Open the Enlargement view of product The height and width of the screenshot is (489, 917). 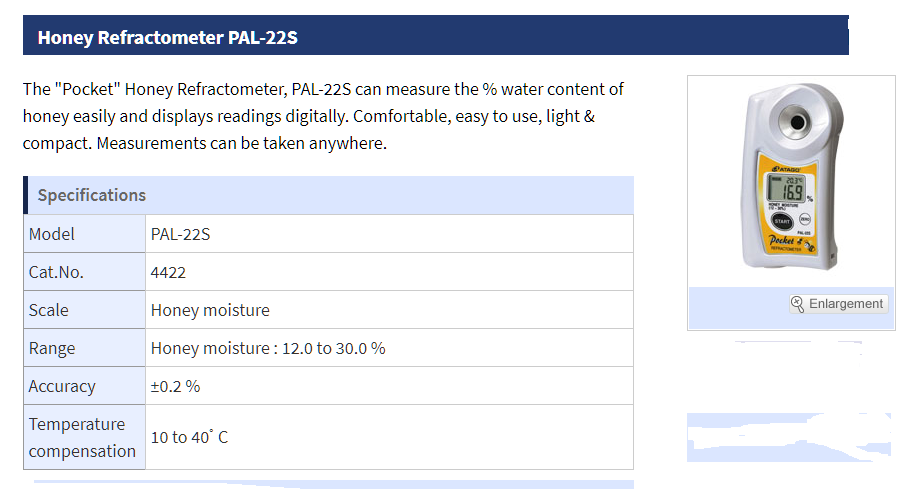838,304
